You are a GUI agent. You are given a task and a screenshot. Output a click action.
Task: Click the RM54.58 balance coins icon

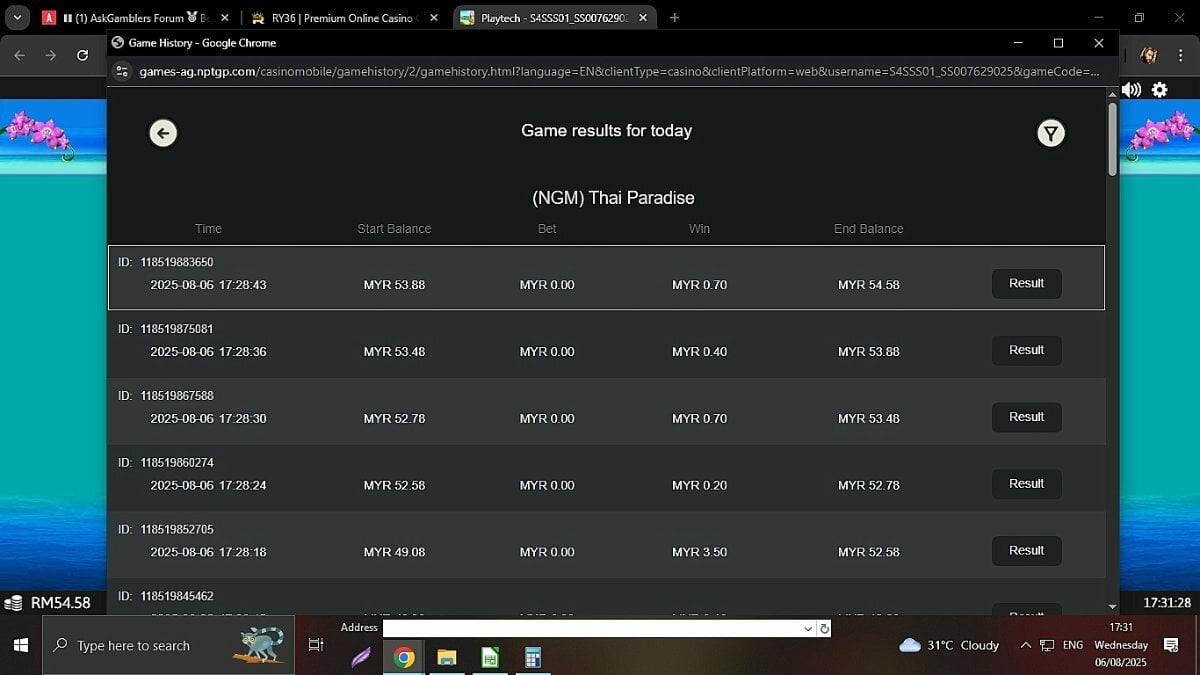(14, 603)
